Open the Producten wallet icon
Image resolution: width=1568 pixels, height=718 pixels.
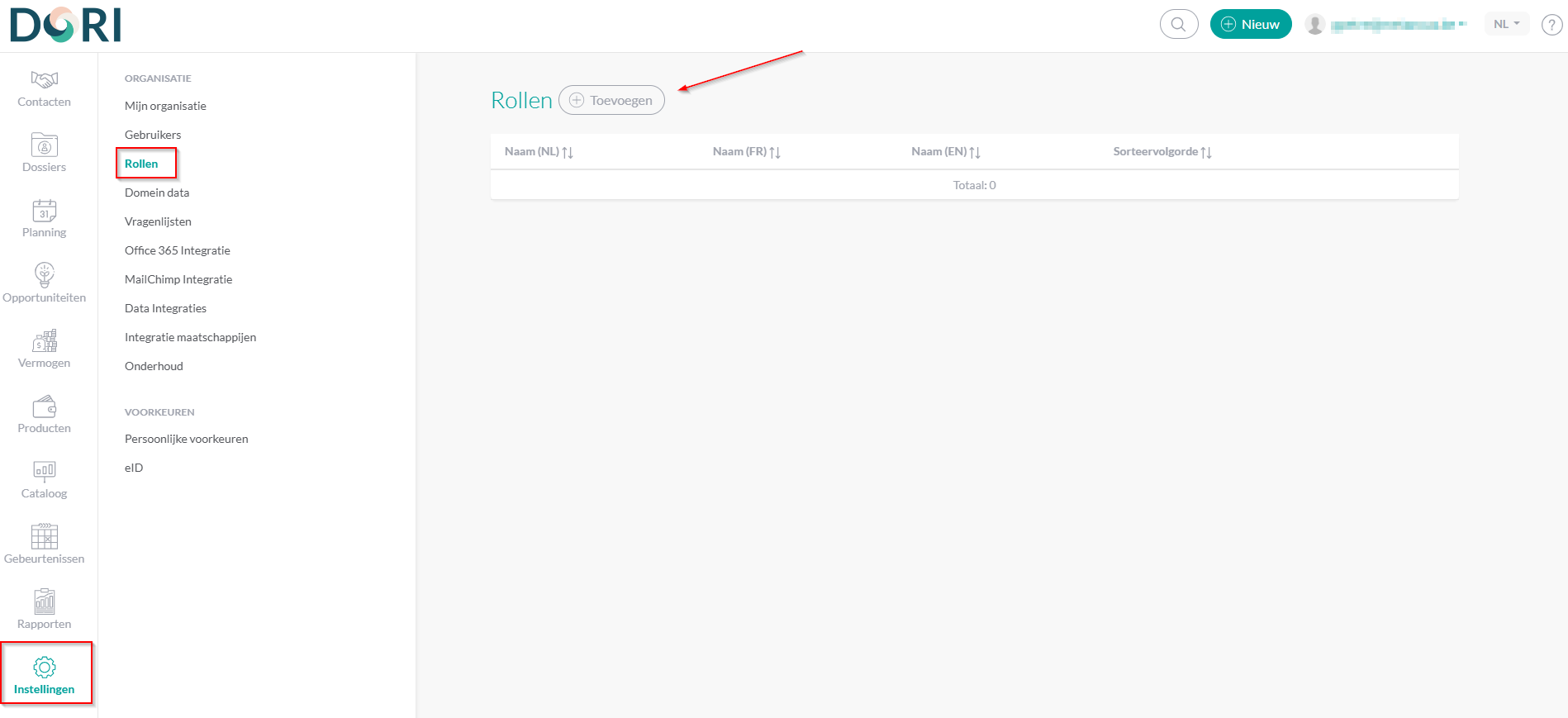point(45,407)
